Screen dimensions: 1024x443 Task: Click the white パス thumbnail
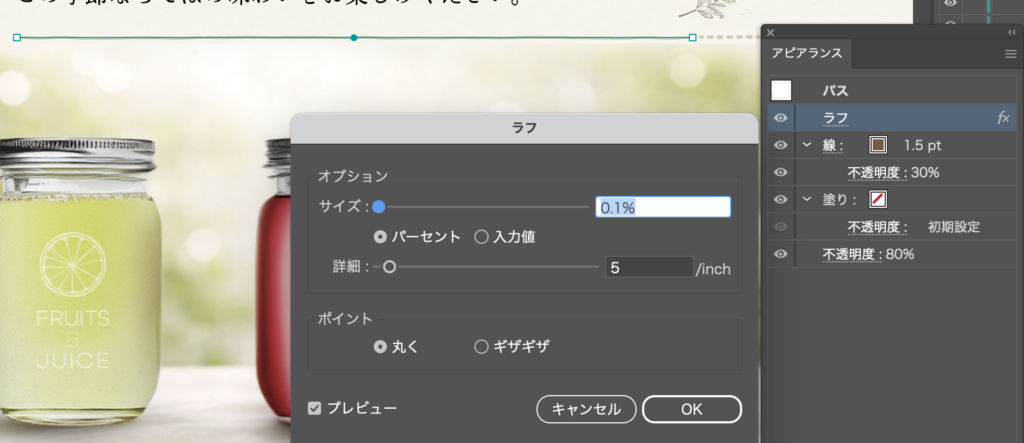point(781,91)
